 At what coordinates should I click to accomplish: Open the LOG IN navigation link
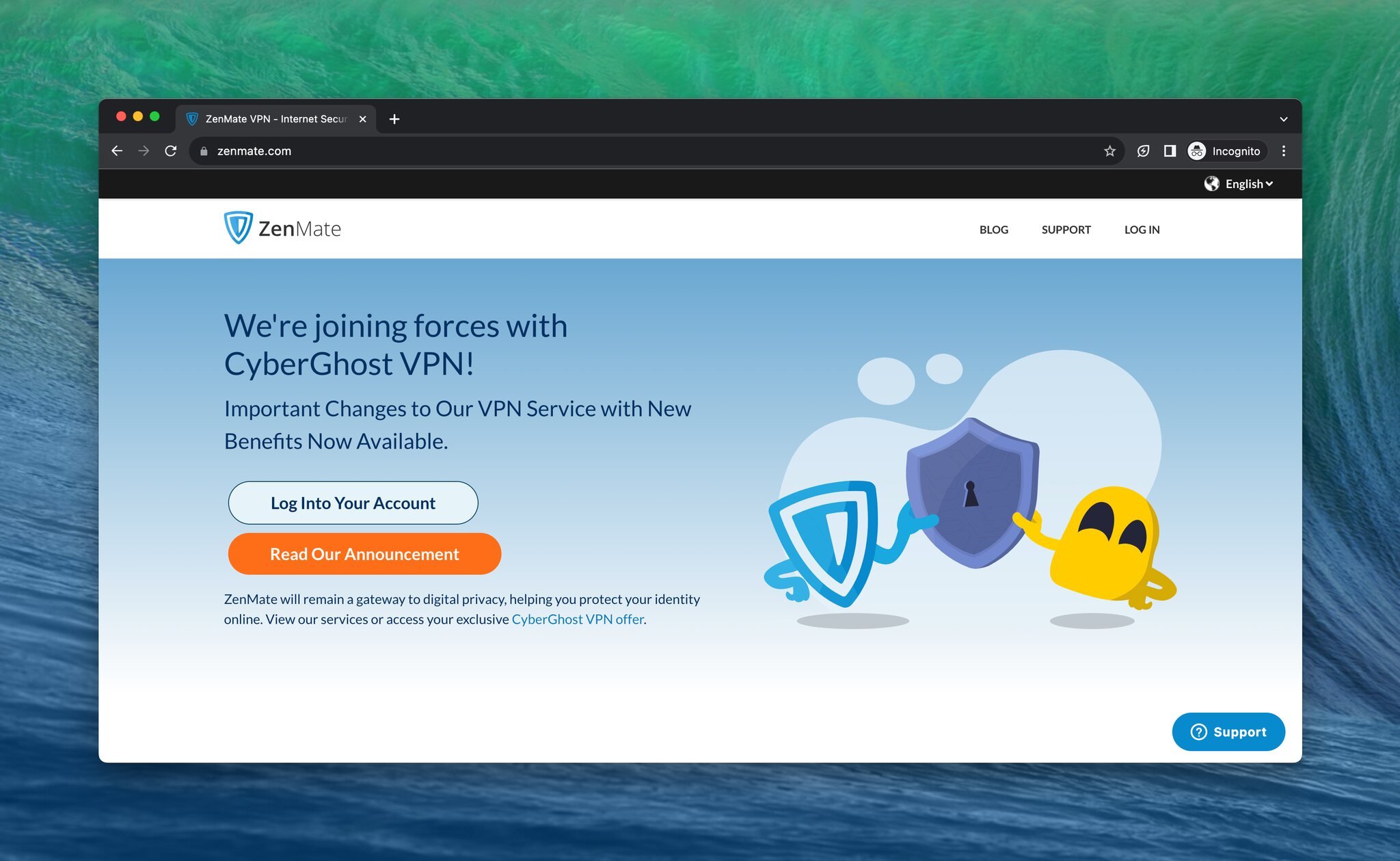1142,230
